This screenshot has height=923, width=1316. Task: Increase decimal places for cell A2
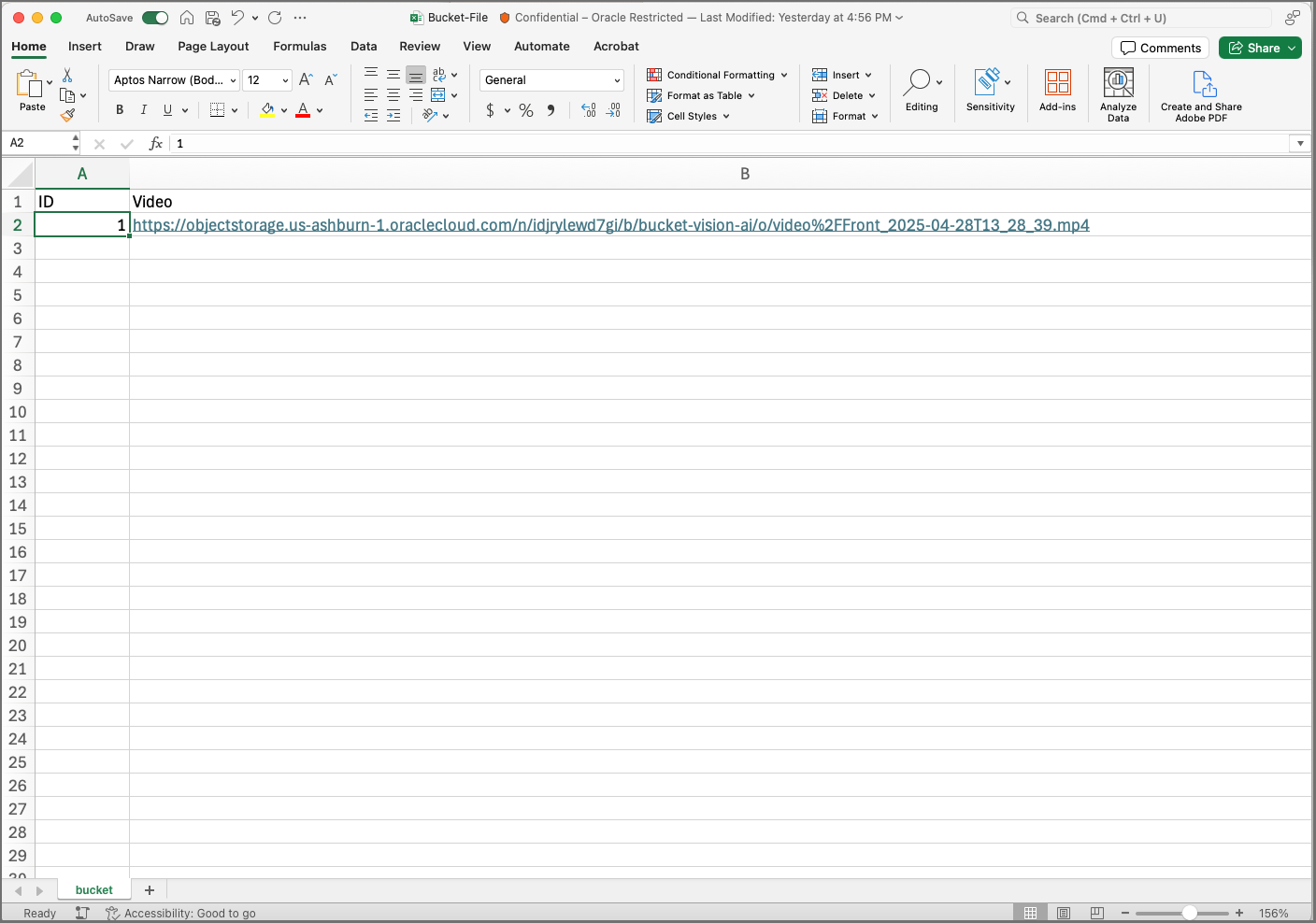589,110
